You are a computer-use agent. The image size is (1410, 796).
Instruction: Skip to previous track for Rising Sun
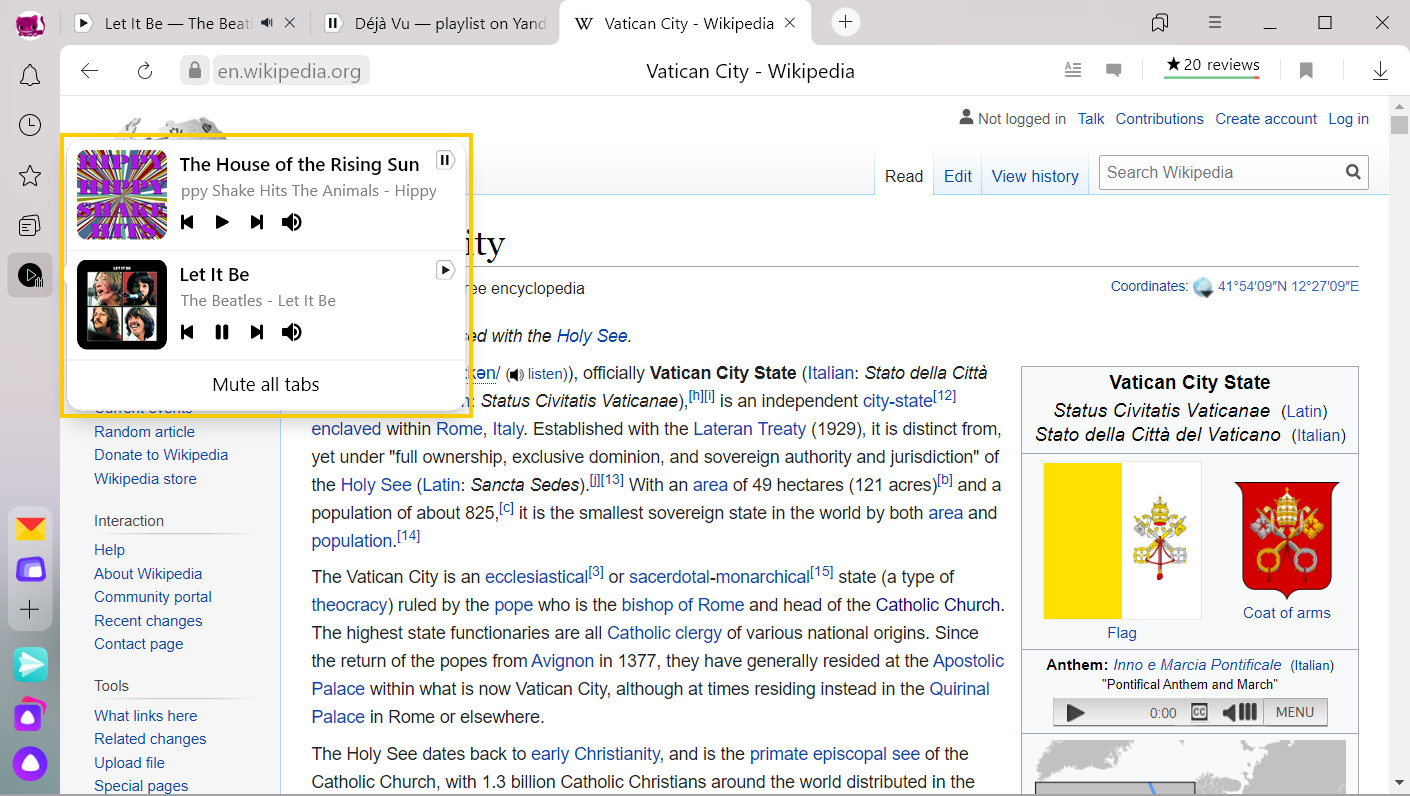click(187, 222)
